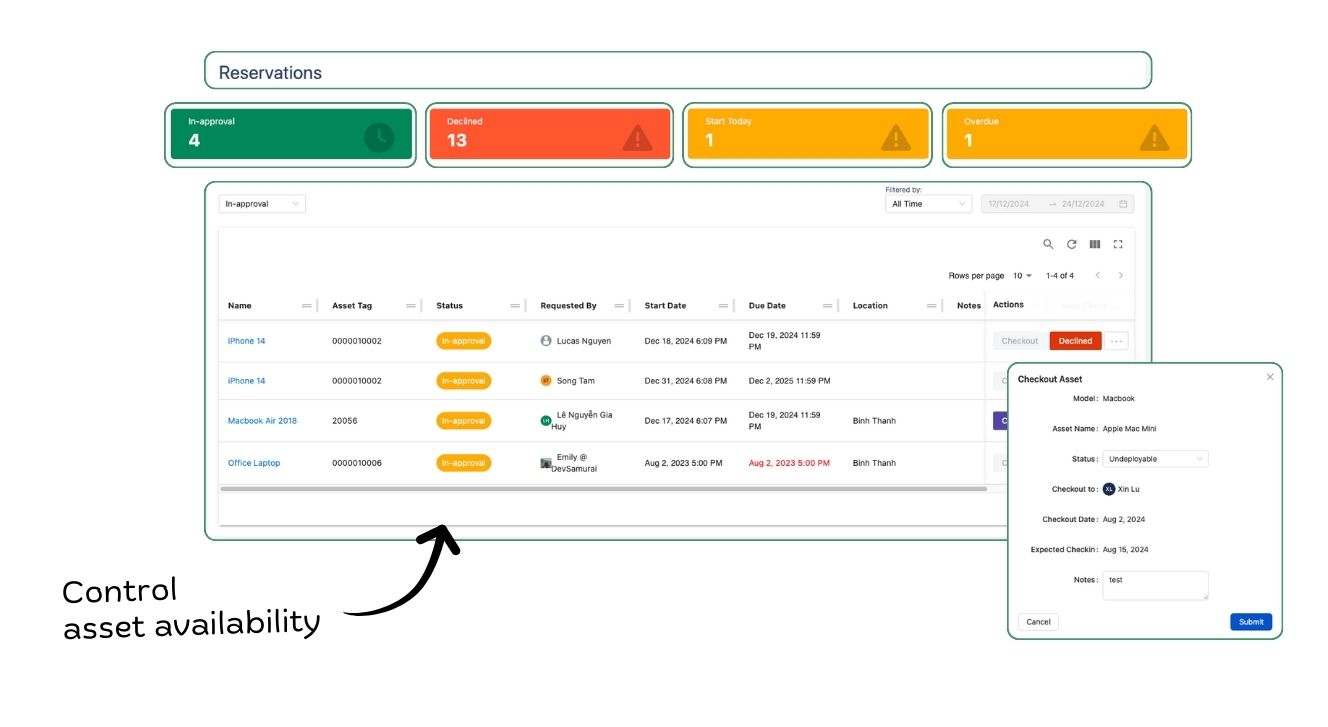Click Song Tam's avatar icon

pyautogui.click(x=546, y=381)
